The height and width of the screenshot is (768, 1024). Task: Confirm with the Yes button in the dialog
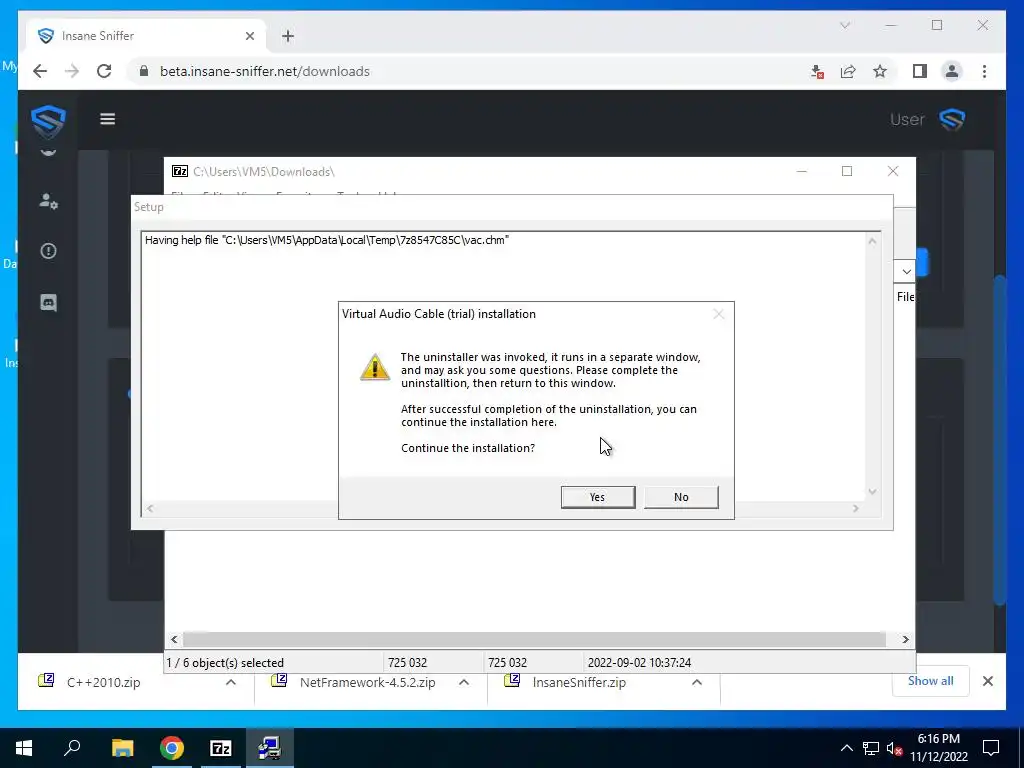coord(598,497)
